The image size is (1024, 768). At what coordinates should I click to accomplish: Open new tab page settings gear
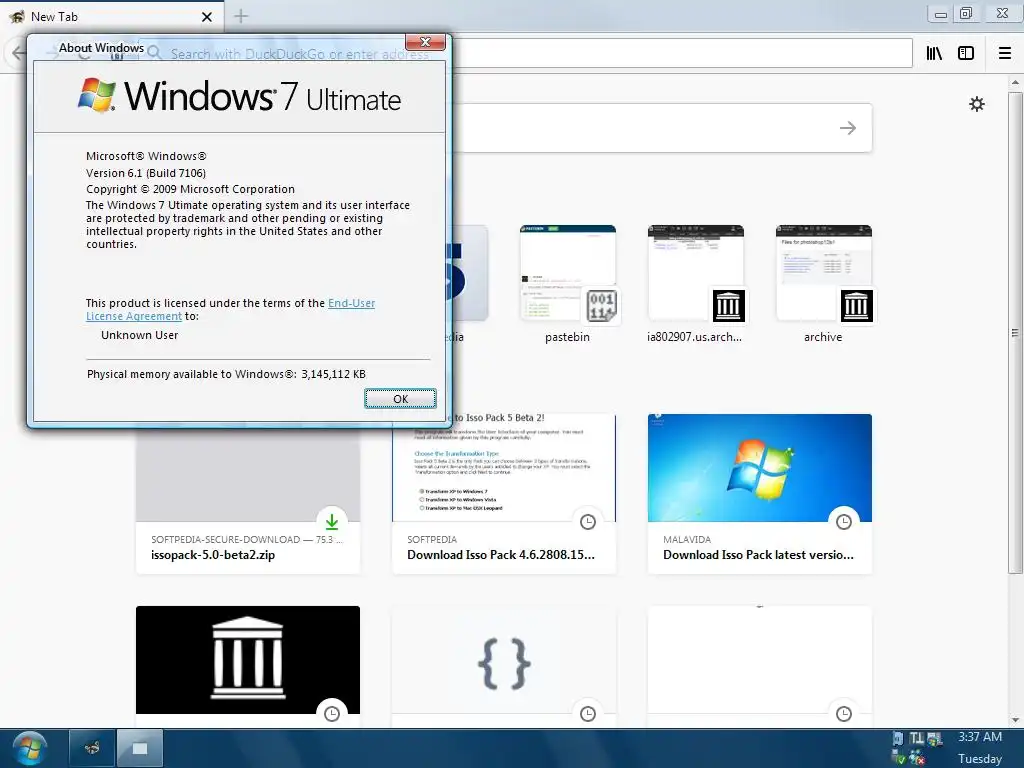976,104
